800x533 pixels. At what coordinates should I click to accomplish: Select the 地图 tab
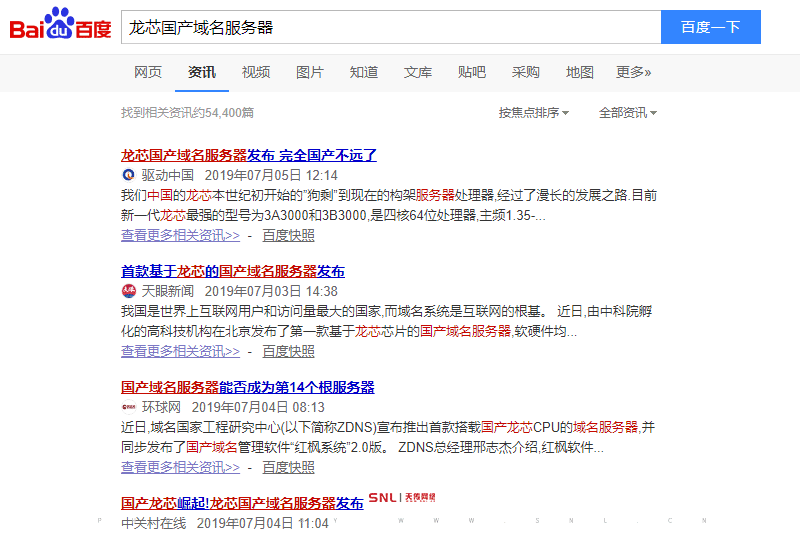pos(580,72)
